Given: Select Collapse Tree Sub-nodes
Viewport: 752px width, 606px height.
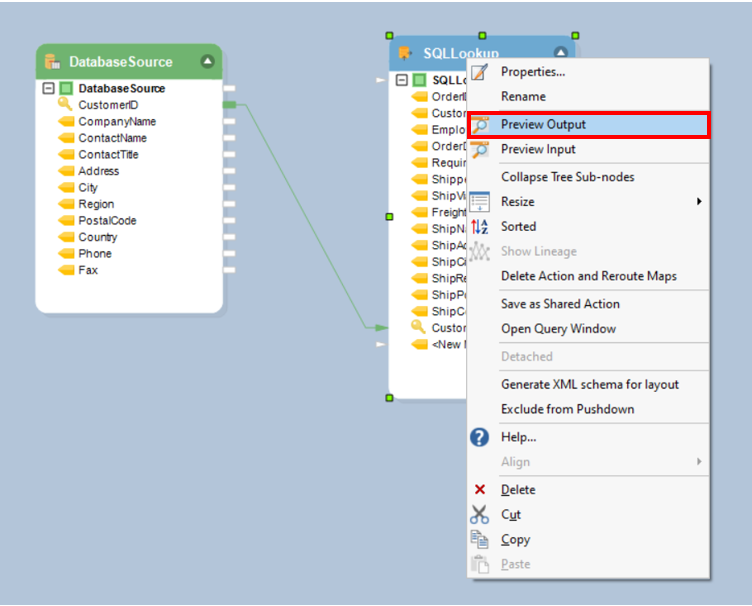Looking at the screenshot, I should pyautogui.click(x=567, y=177).
